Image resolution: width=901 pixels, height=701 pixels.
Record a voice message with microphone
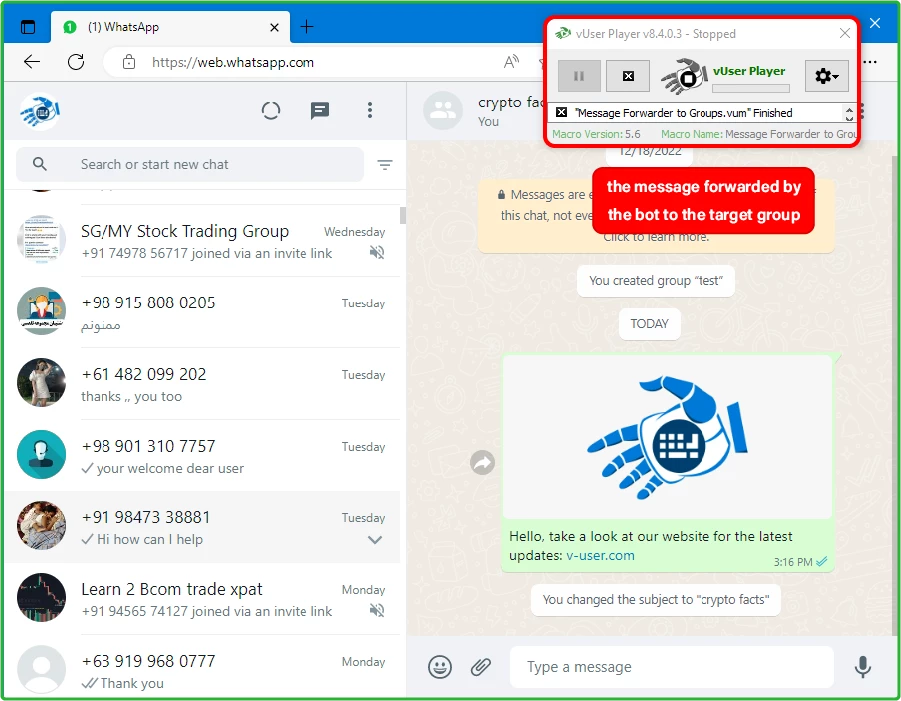(x=863, y=667)
